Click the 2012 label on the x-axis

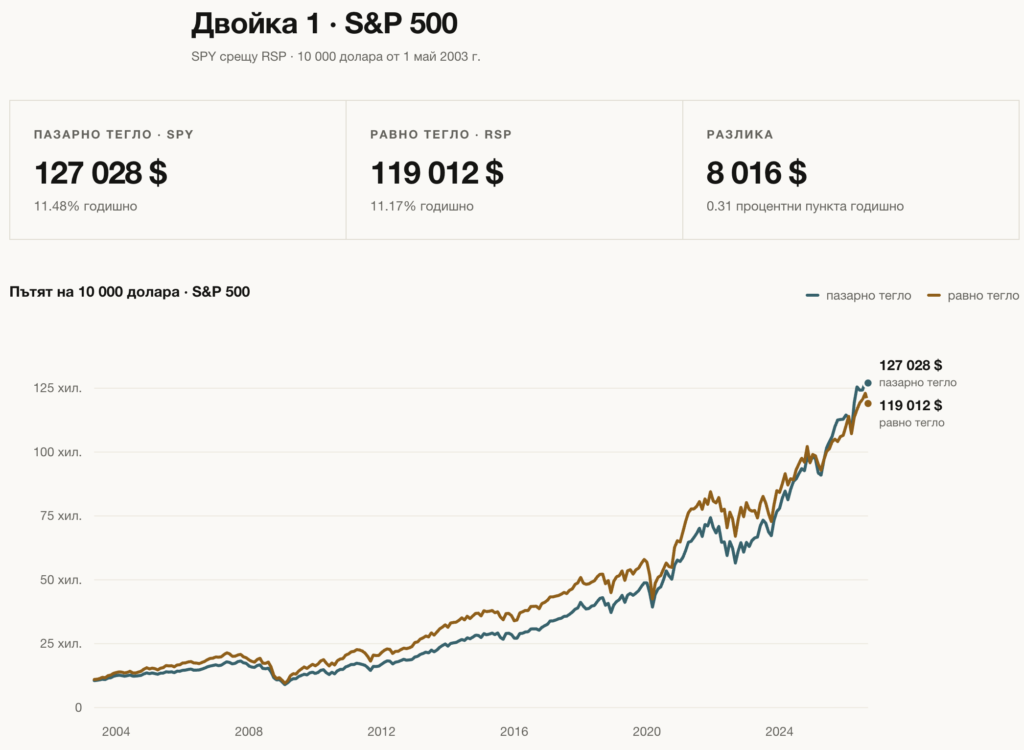pos(381,732)
